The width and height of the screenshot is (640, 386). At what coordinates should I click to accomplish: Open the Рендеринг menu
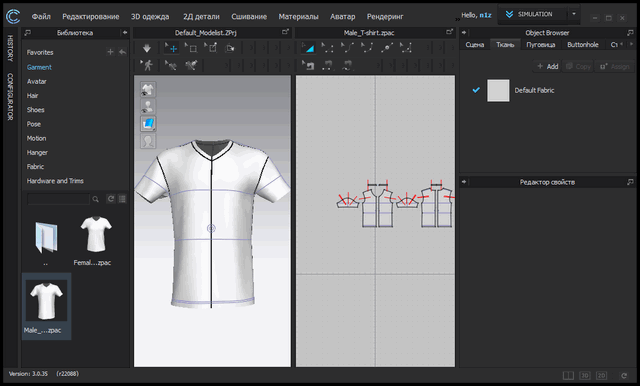pyautogui.click(x=385, y=17)
